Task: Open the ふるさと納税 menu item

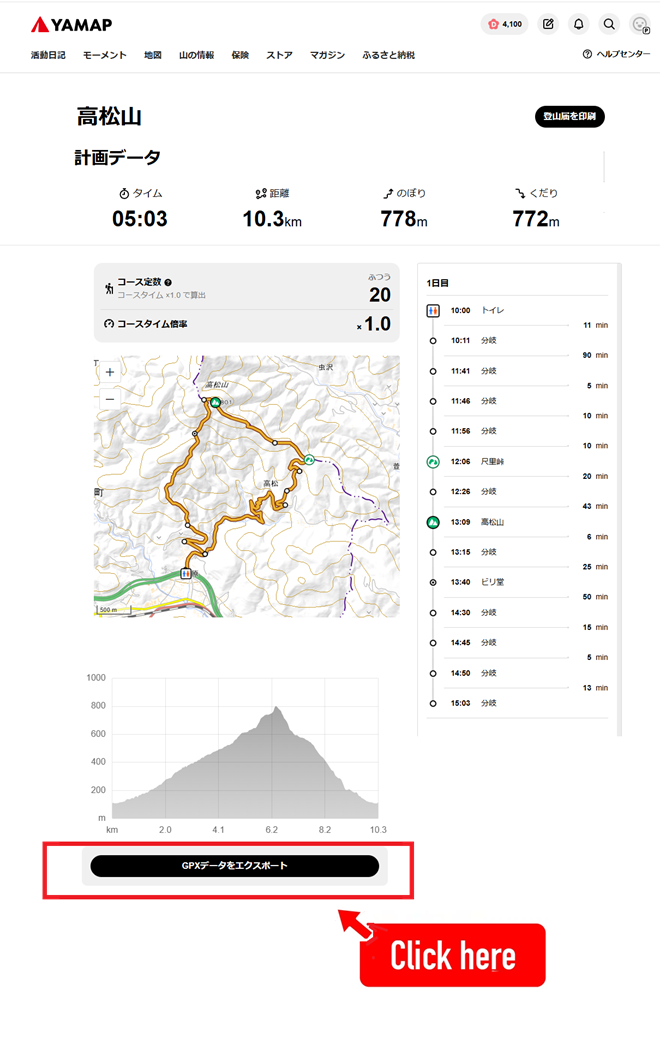Action: [388, 55]
